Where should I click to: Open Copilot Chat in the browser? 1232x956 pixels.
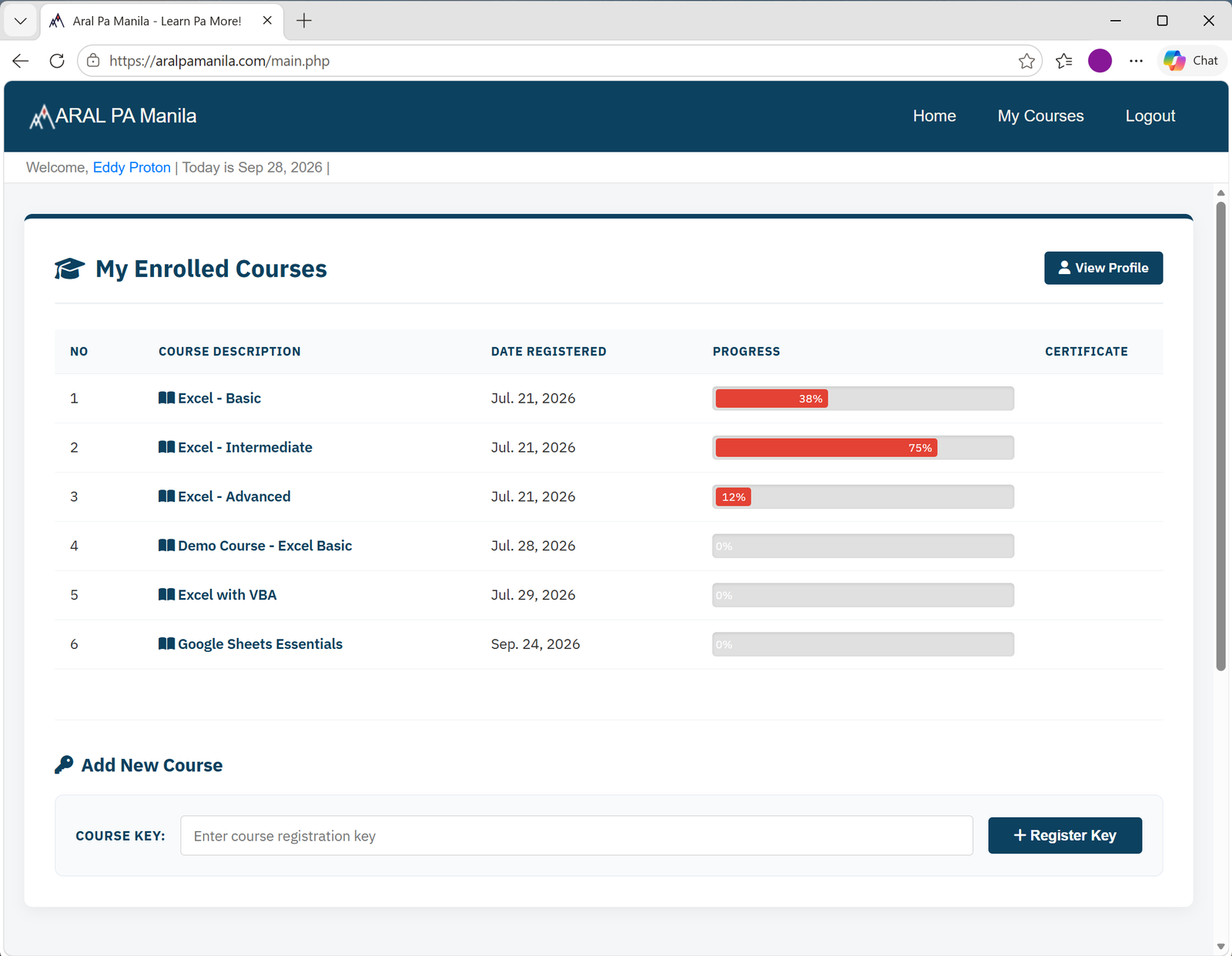(x=1191, y=61)
